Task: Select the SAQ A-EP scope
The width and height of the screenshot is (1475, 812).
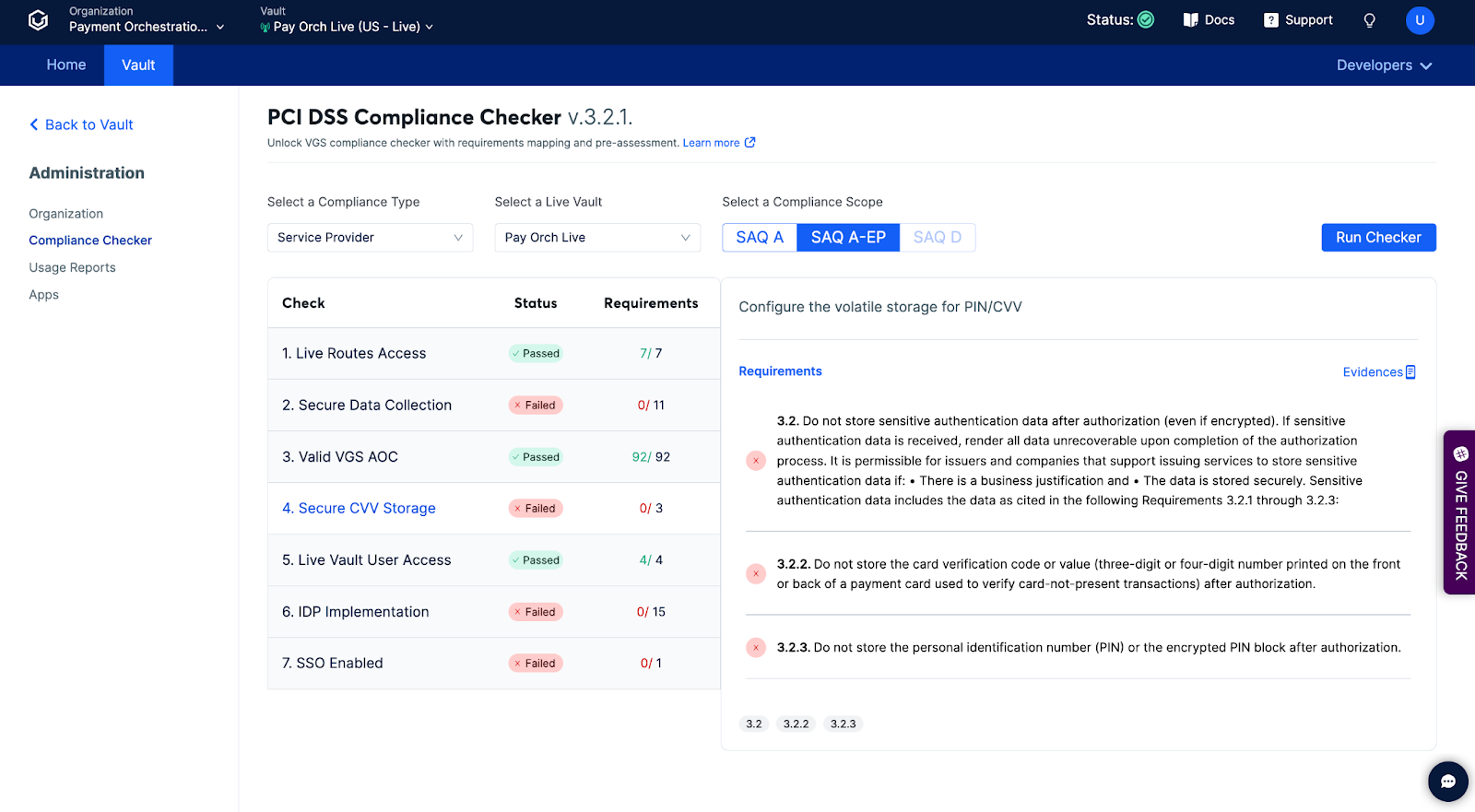Action: coord(848,238)
